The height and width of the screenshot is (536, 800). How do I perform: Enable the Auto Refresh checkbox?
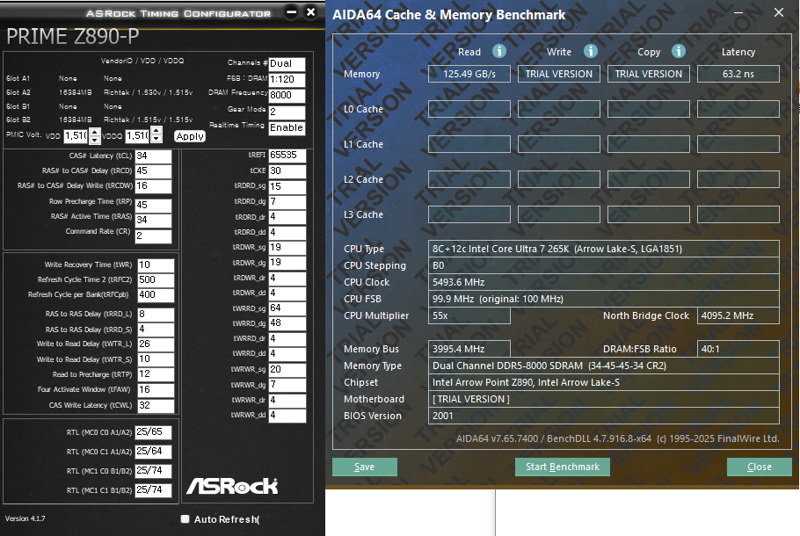pos(185,519)
